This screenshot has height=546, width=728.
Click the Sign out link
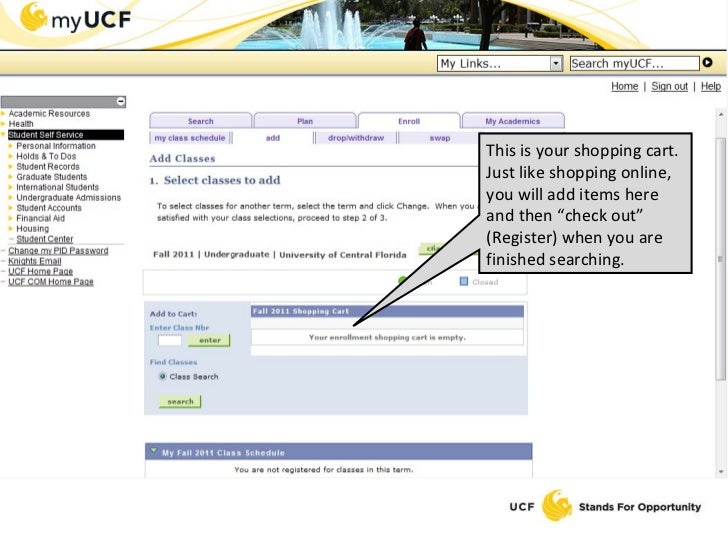click(669, 86)
